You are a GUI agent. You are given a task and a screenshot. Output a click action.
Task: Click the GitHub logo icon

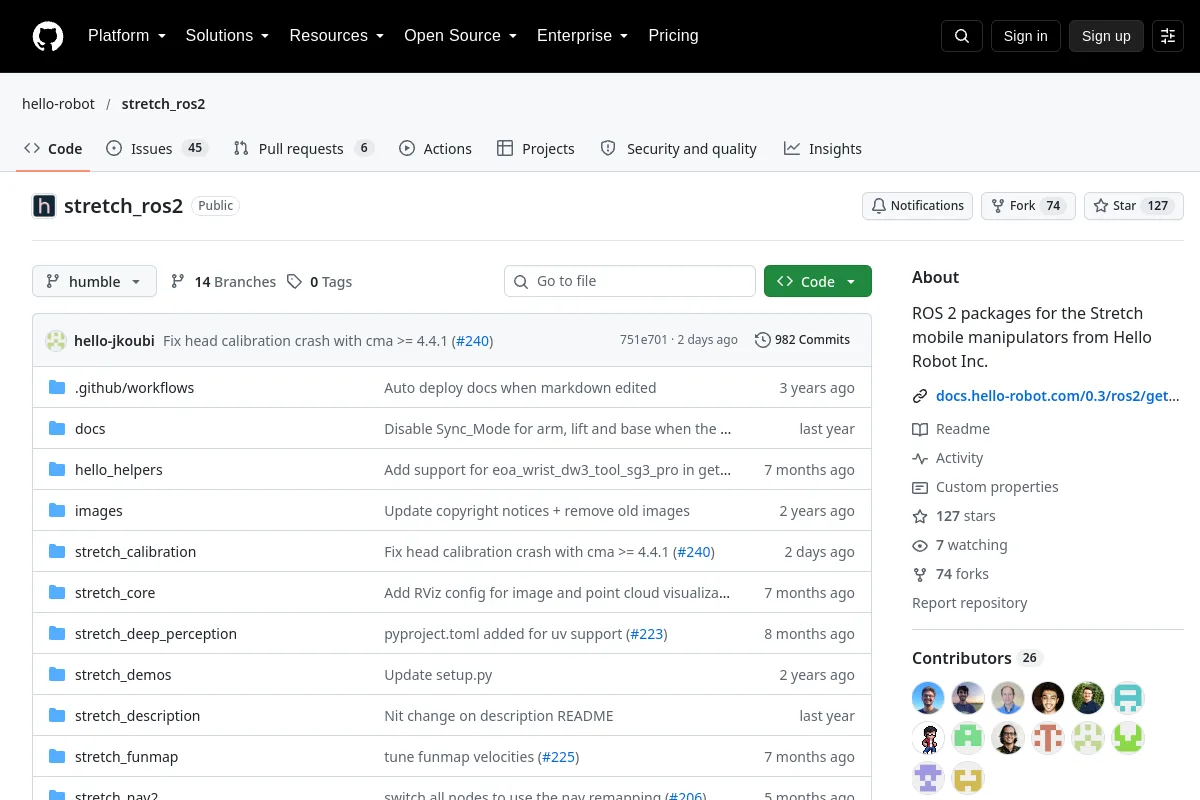tap(48, 36)
